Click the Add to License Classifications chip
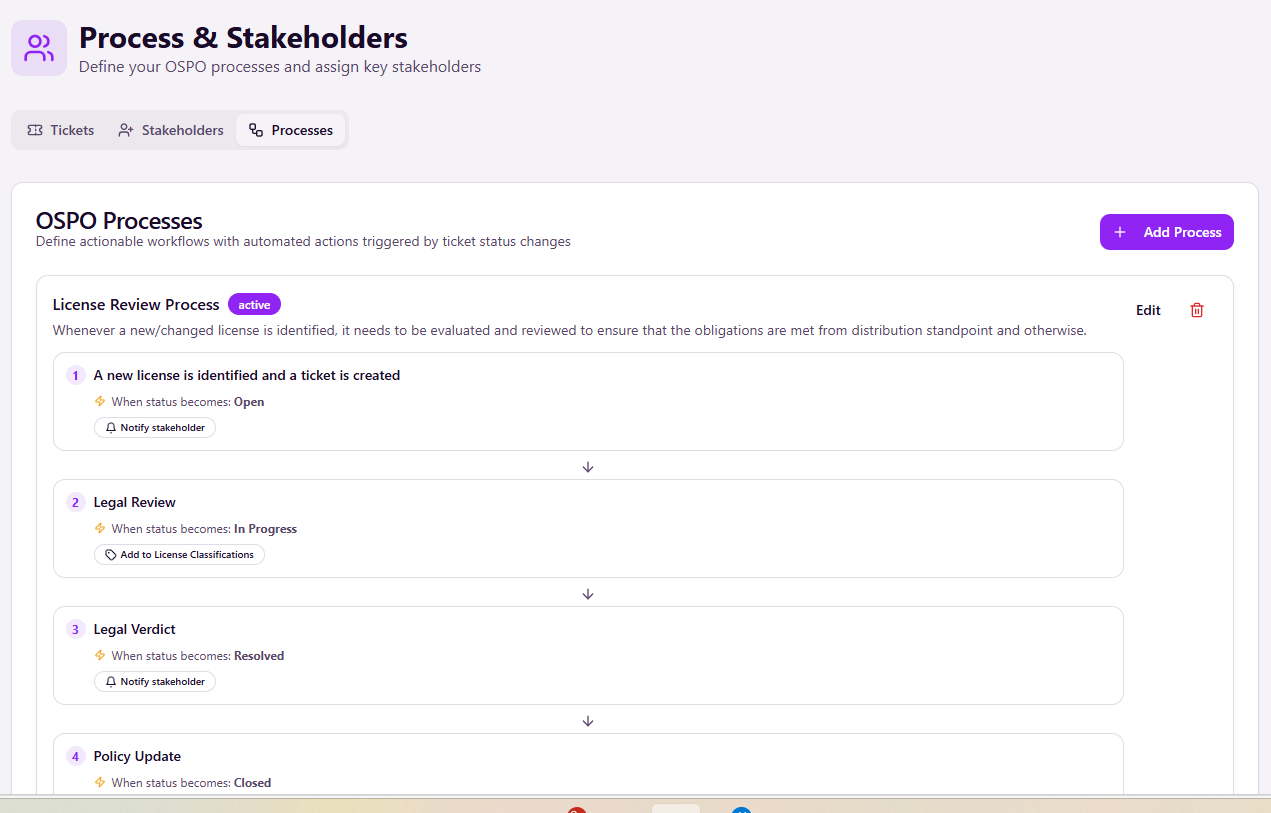Viewport: 1271px width, 813px height. pos(179,554)
